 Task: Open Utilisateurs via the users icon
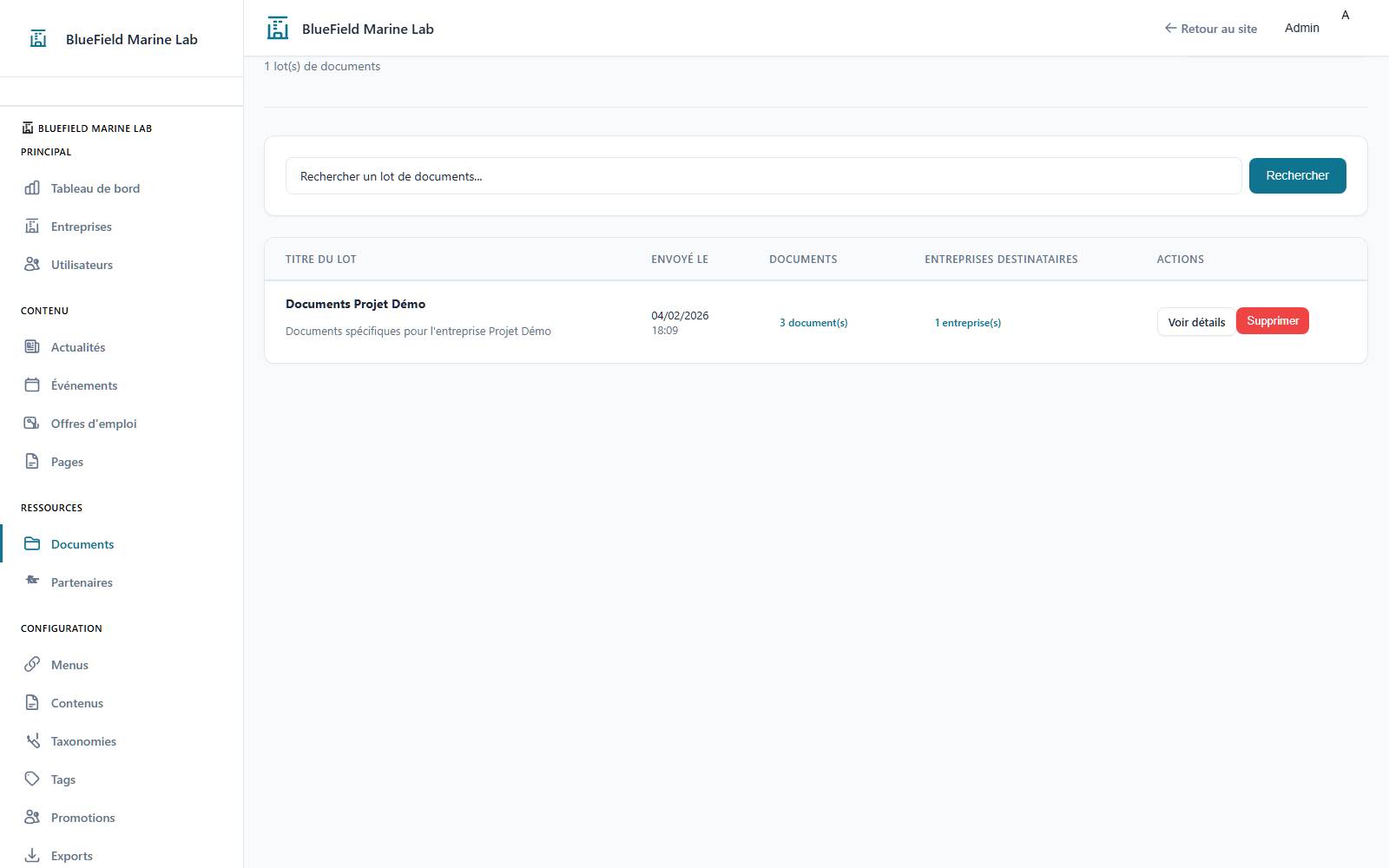coord(31,264)
